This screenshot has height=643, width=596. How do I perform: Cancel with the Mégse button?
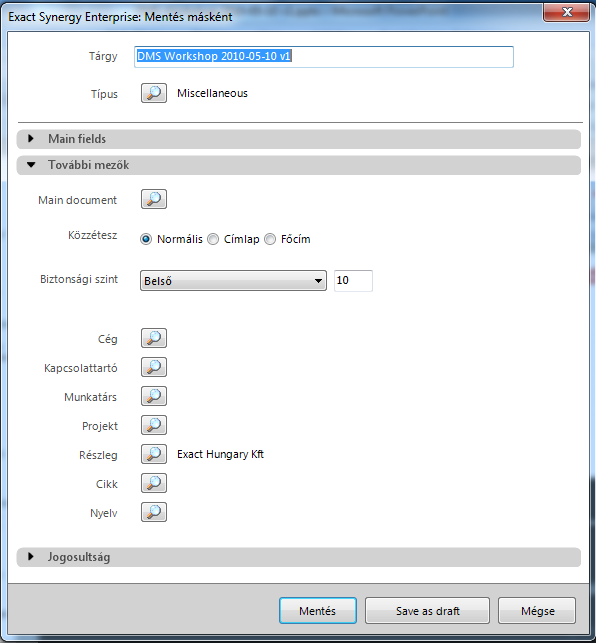click(x=537, y=611)
